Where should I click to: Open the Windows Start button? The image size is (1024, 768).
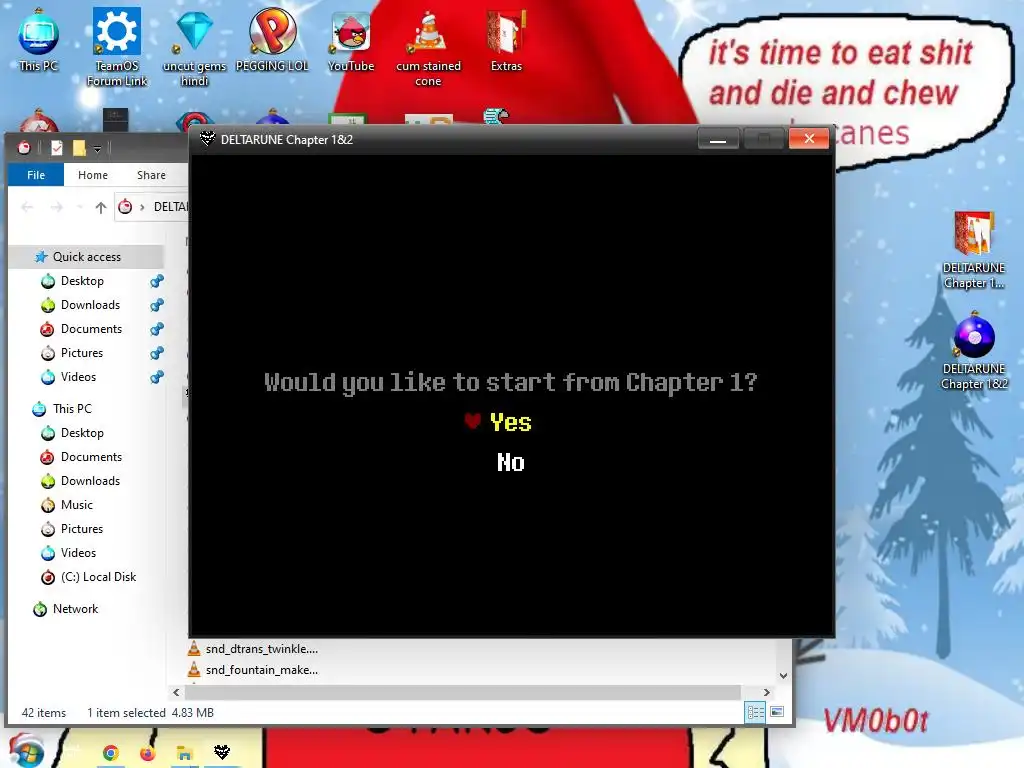25,750
